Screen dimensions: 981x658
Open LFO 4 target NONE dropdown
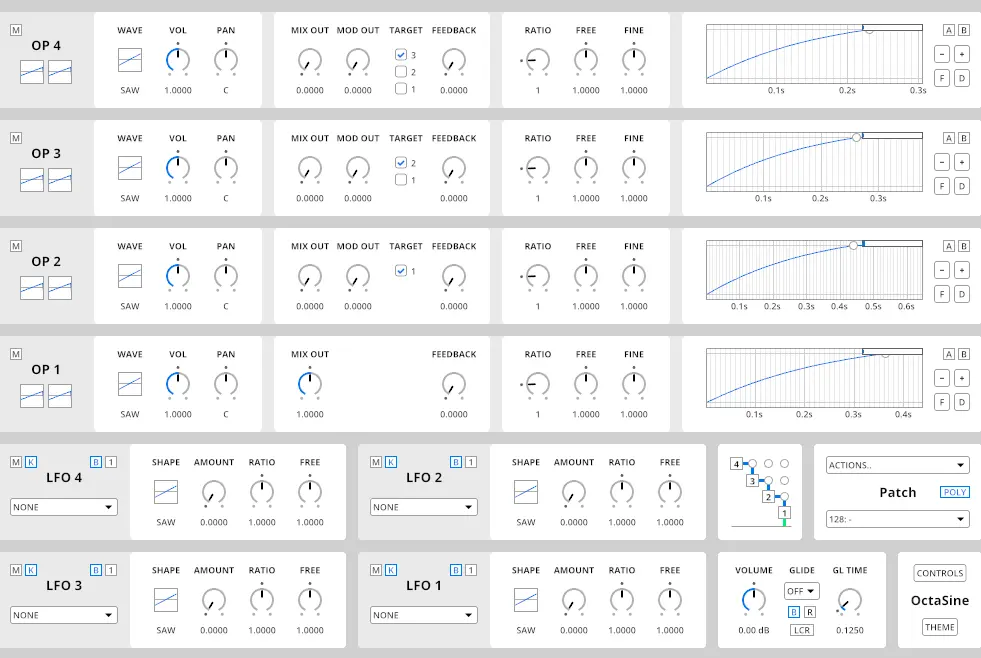(x=64, y=507)
